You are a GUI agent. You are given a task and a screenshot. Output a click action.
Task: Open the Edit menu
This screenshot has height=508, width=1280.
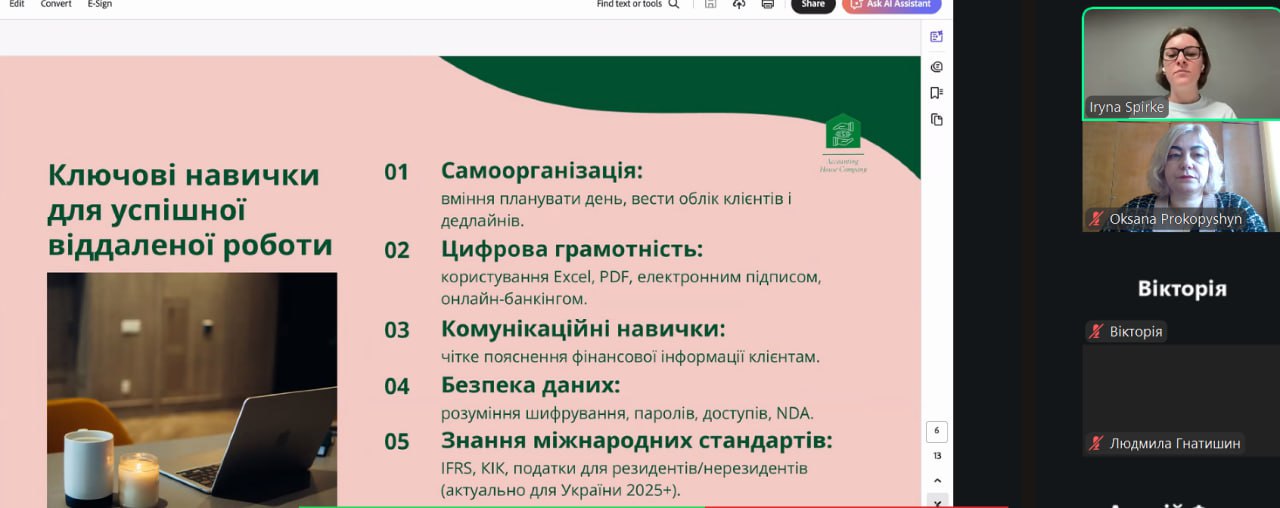point(17,4)
